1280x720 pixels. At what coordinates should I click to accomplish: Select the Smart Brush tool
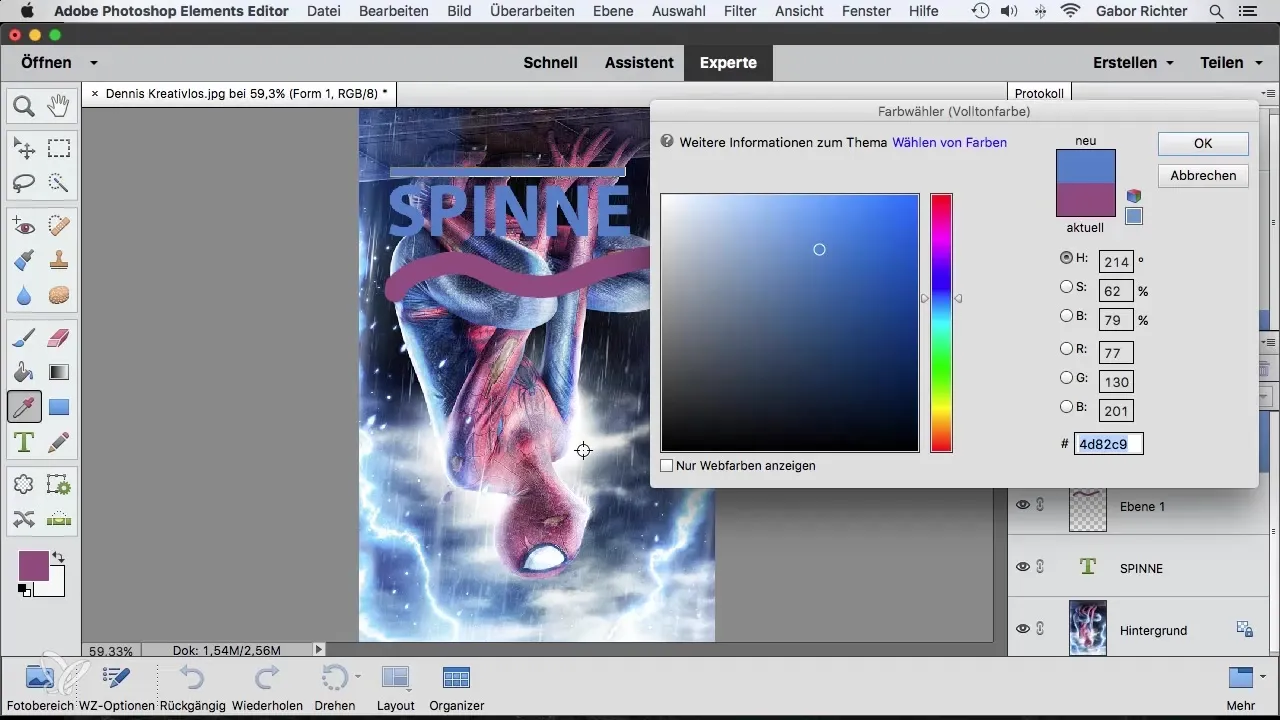tap(24, 261)
